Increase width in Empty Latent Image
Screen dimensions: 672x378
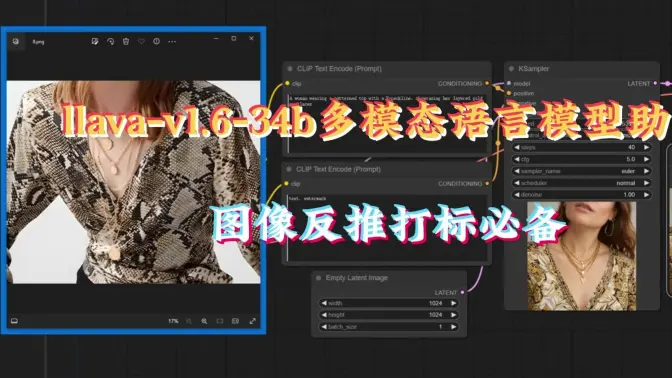[x=453, y=303]
